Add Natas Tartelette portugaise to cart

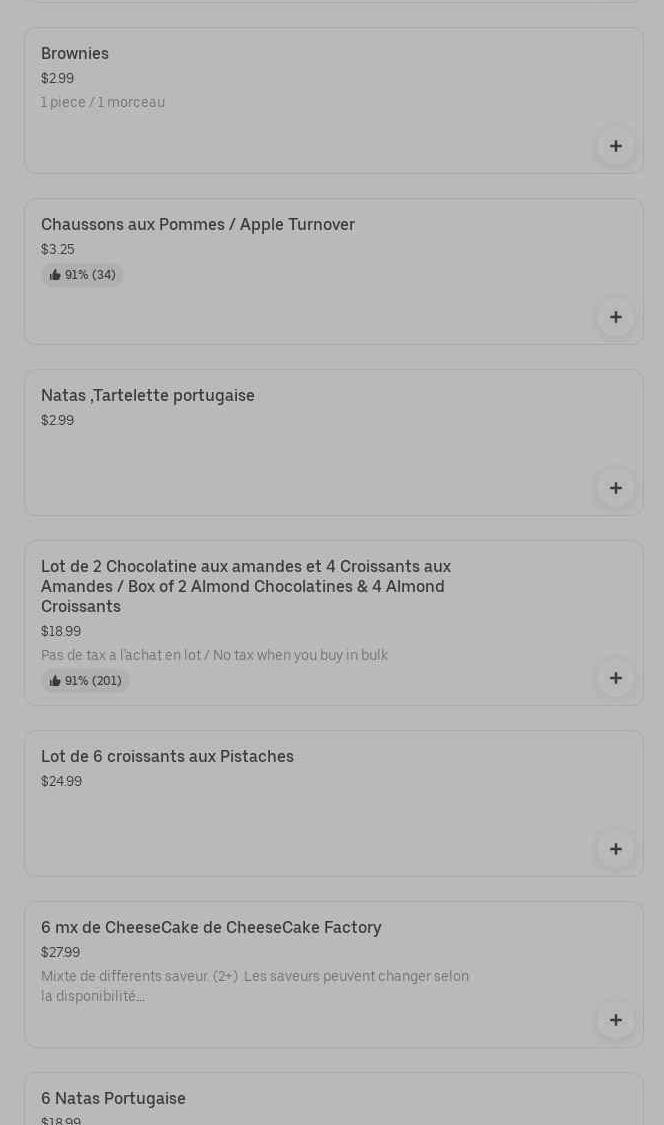point(615,488)
